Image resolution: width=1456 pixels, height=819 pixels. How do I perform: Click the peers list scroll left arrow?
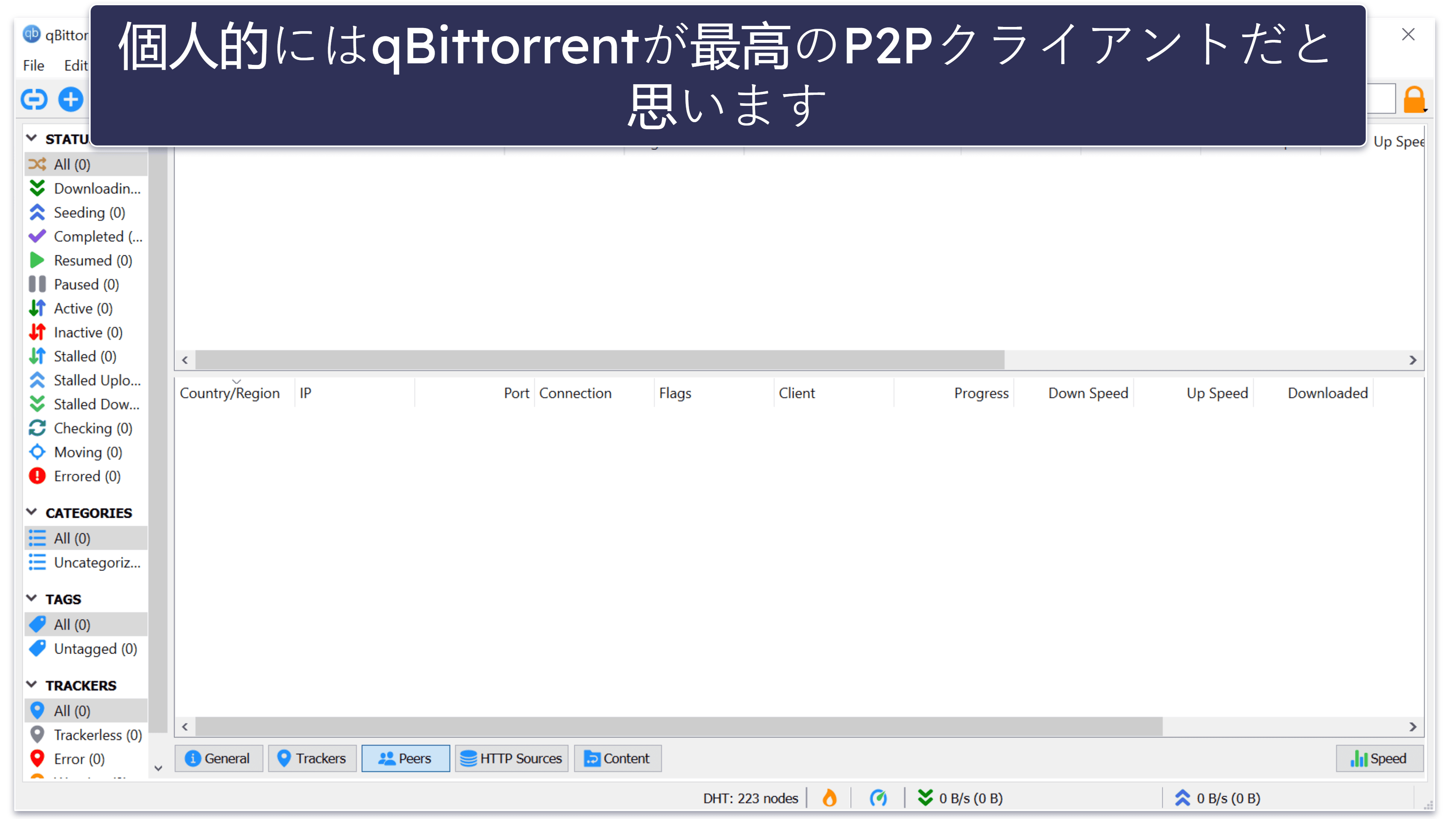coord(185,726)
